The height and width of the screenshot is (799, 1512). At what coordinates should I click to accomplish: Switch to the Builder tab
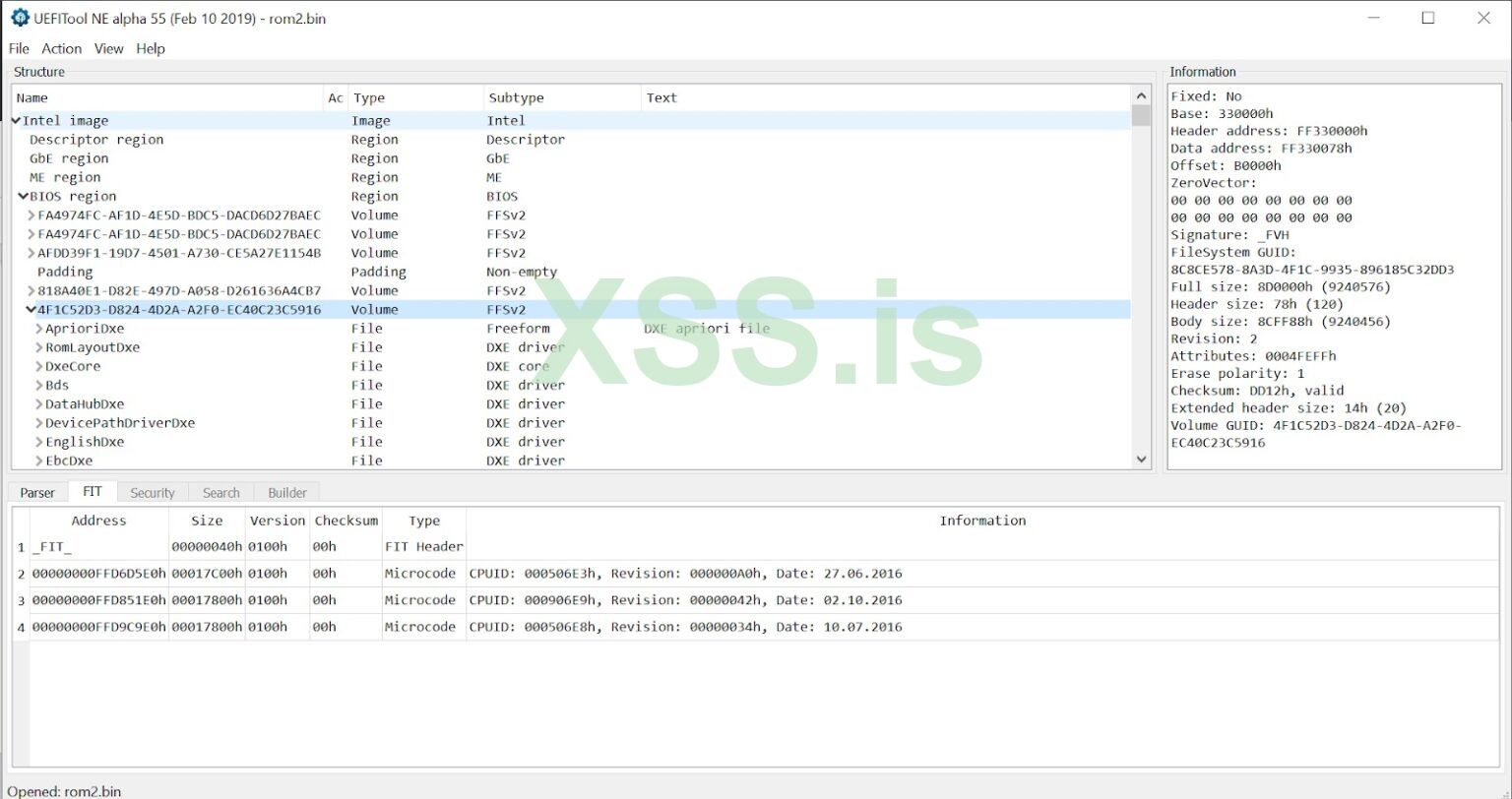(x=287, y=493)
